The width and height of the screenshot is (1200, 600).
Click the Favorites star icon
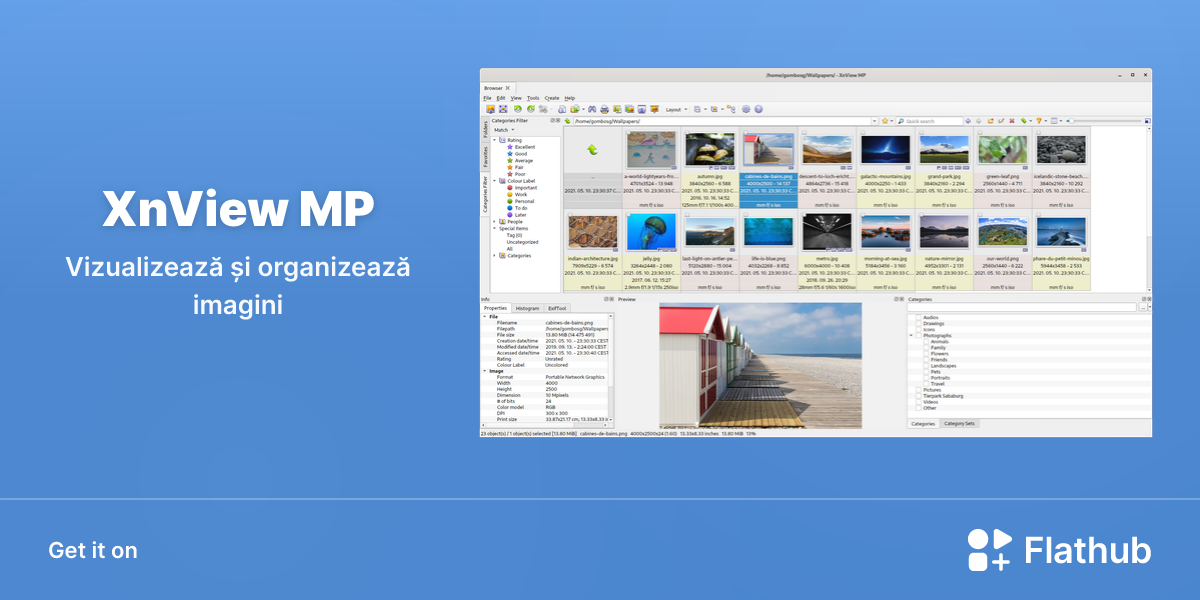click(885, 121)
